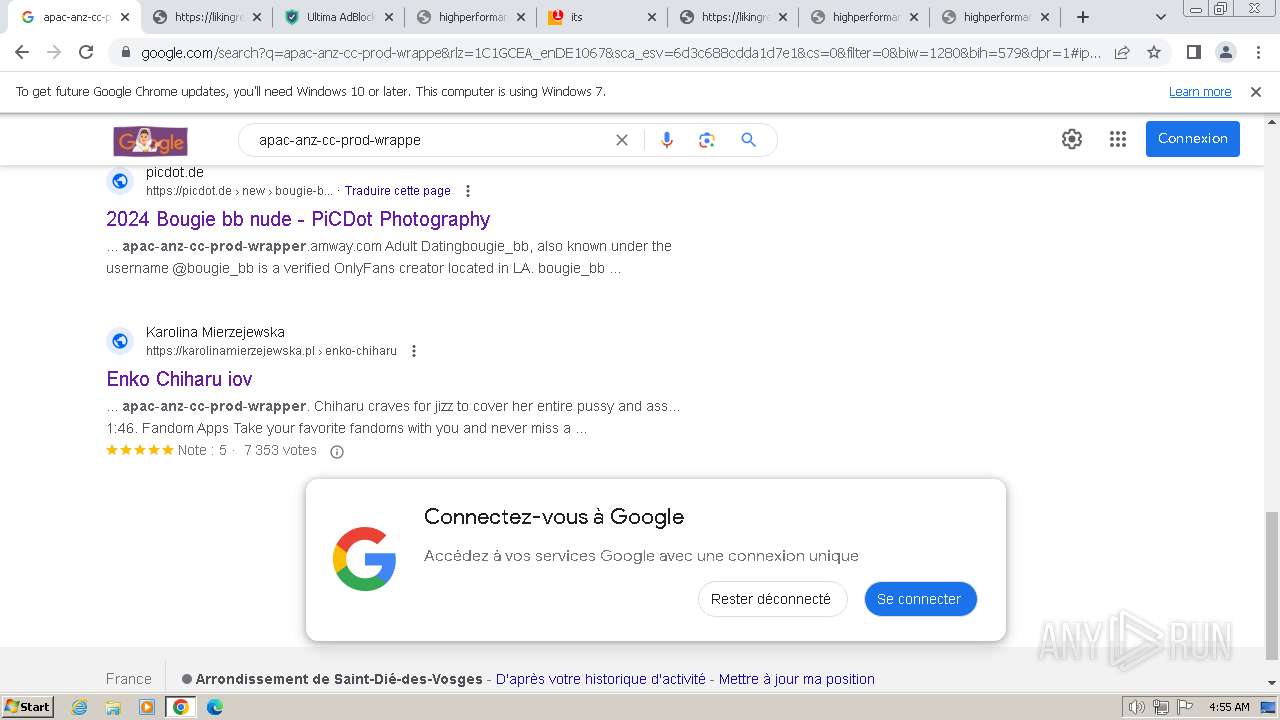Open '2024 Bougie bb nude' result link
This screenshot has height=720, width=1280.
pyautogui.click(x=298, y=219)
